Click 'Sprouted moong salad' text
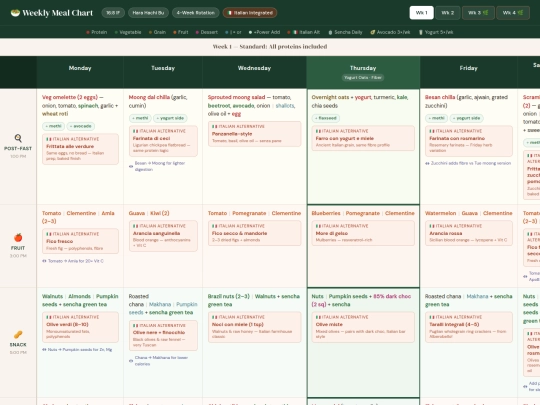 (x=236, y=97)
